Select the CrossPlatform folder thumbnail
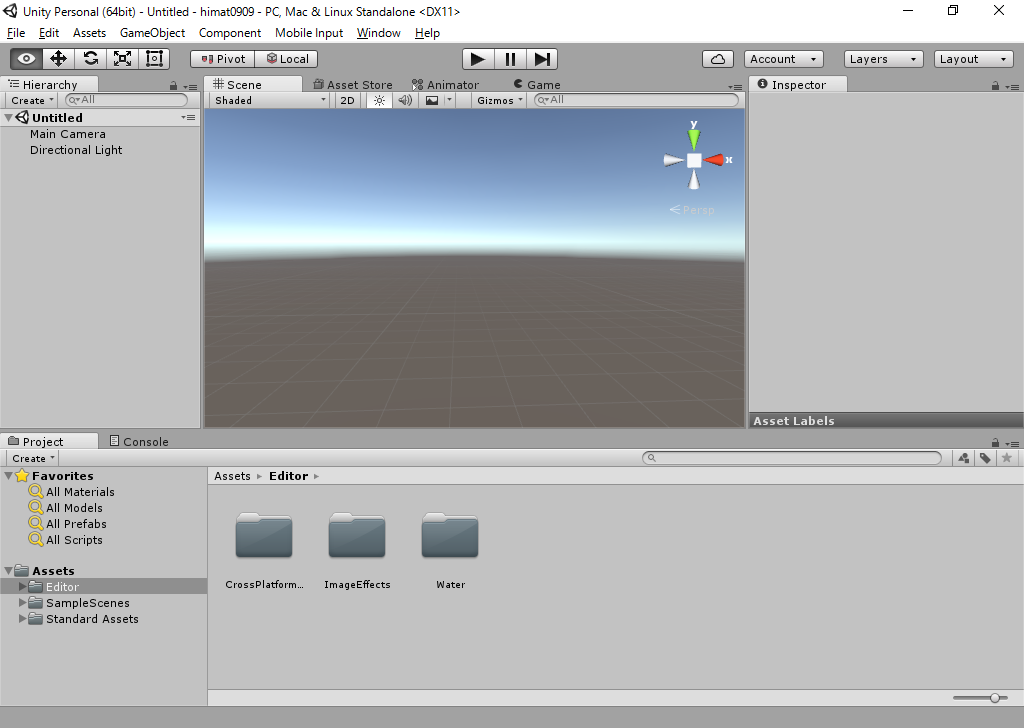1024x728 pixels. [x=264, y=535]
